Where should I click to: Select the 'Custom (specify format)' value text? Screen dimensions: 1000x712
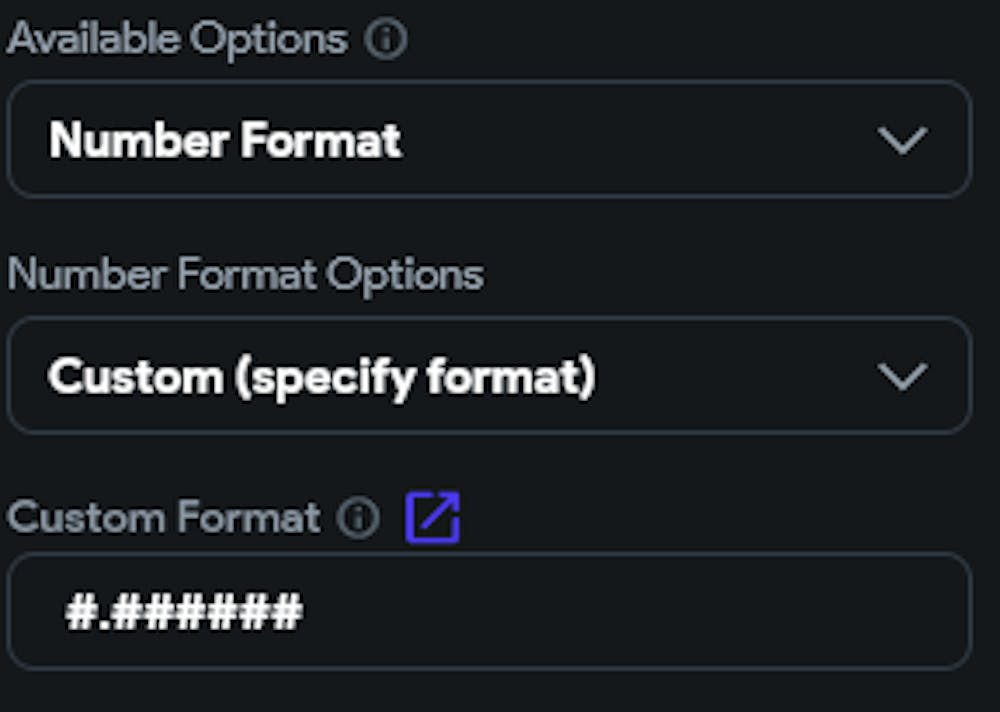click(x=321, y=377)
